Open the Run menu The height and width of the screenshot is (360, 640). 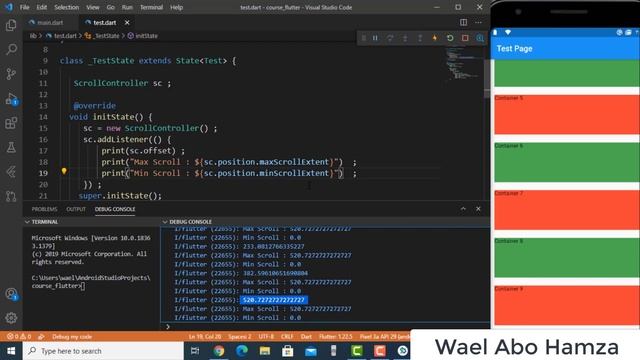click(127, 7)
